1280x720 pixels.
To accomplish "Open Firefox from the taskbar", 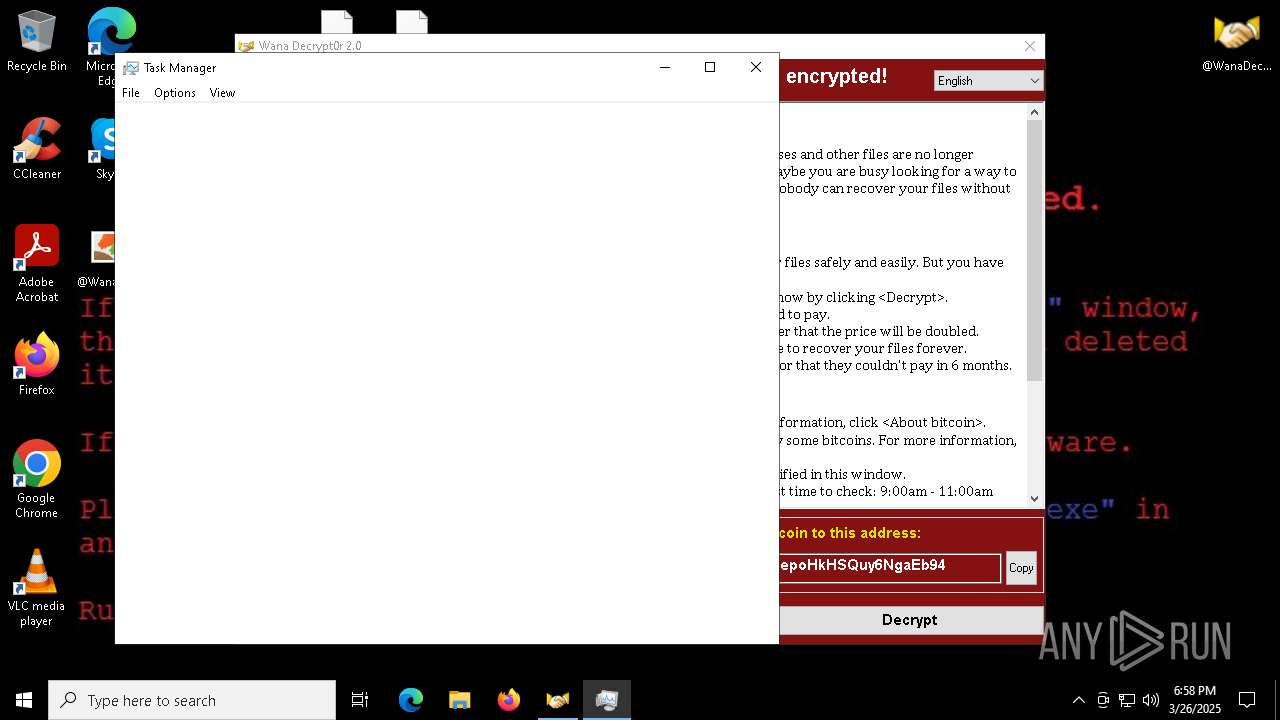I will (508, 700).
